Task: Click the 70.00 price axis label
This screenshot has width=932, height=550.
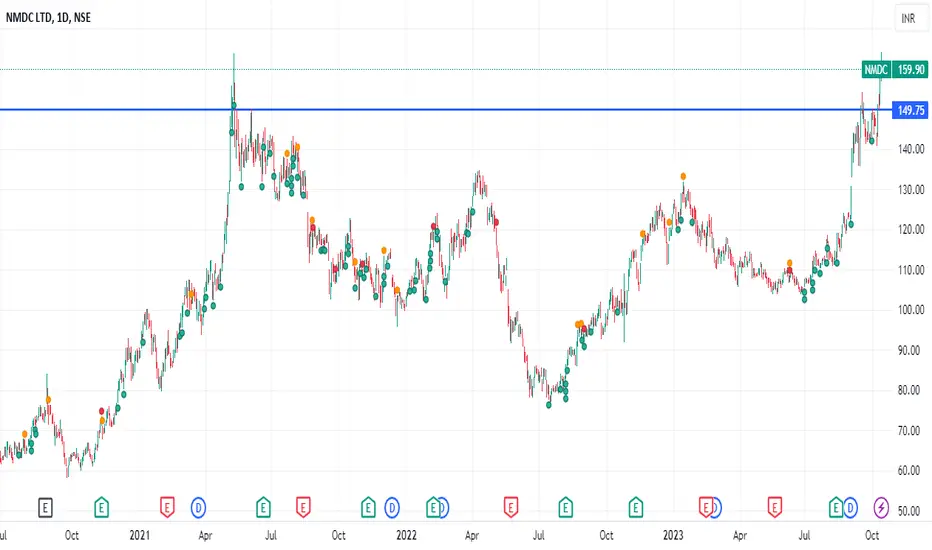Action: [909, 430]
